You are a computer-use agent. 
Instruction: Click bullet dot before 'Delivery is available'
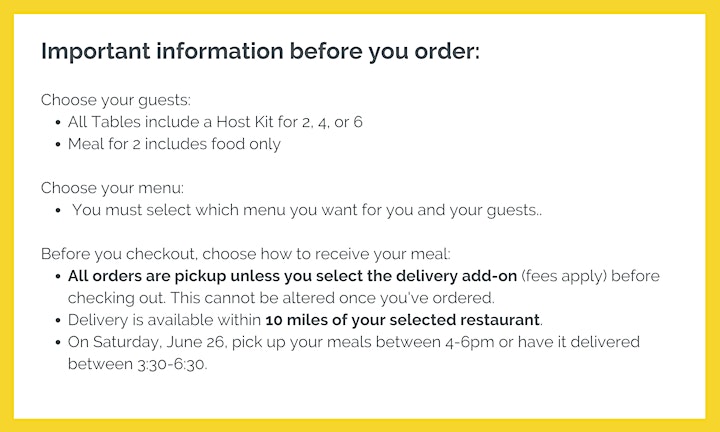click(58, 321)
